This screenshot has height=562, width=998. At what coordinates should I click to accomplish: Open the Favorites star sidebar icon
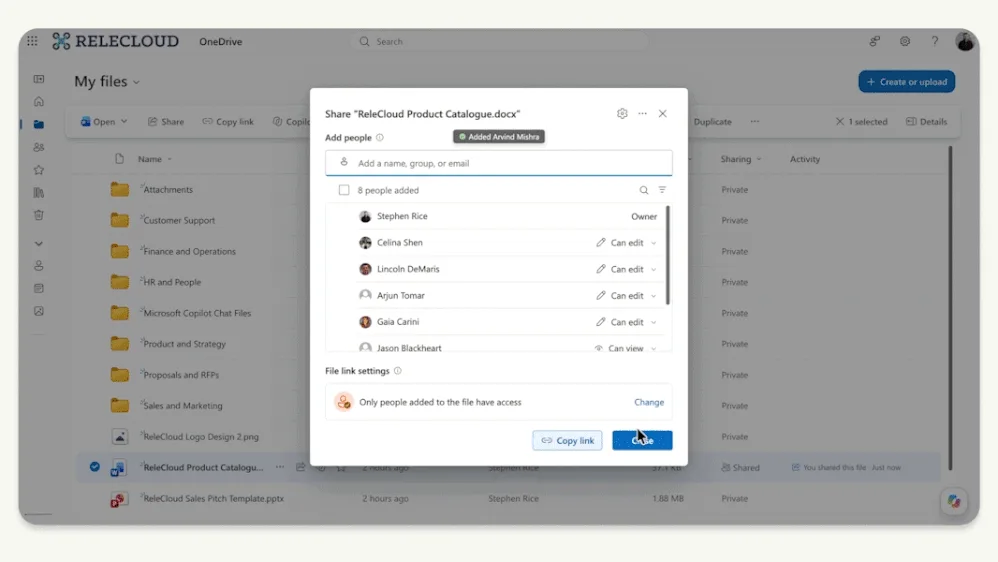coord(39,170)
